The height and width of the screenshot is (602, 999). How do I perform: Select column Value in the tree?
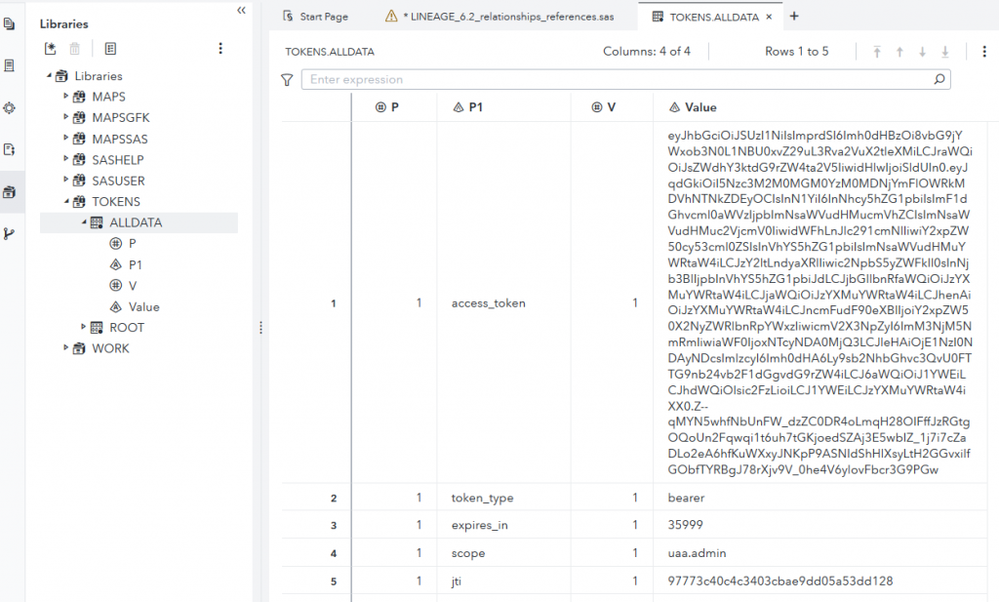tap(144, 306)
